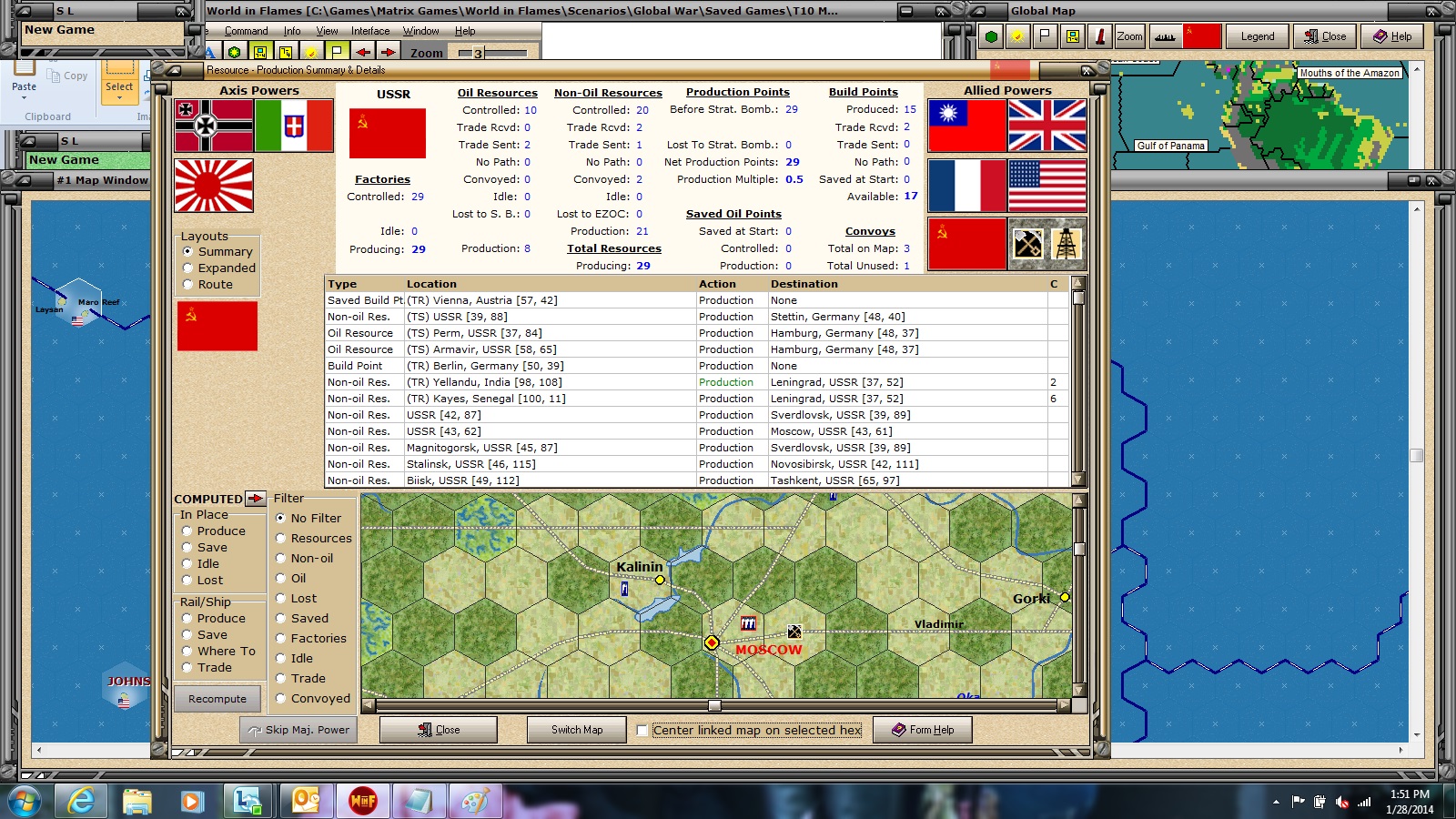The height and width of the screenshot is (819, 1456).
Task: Select the Yellandu, India resource row
Action: pos(696,382)
